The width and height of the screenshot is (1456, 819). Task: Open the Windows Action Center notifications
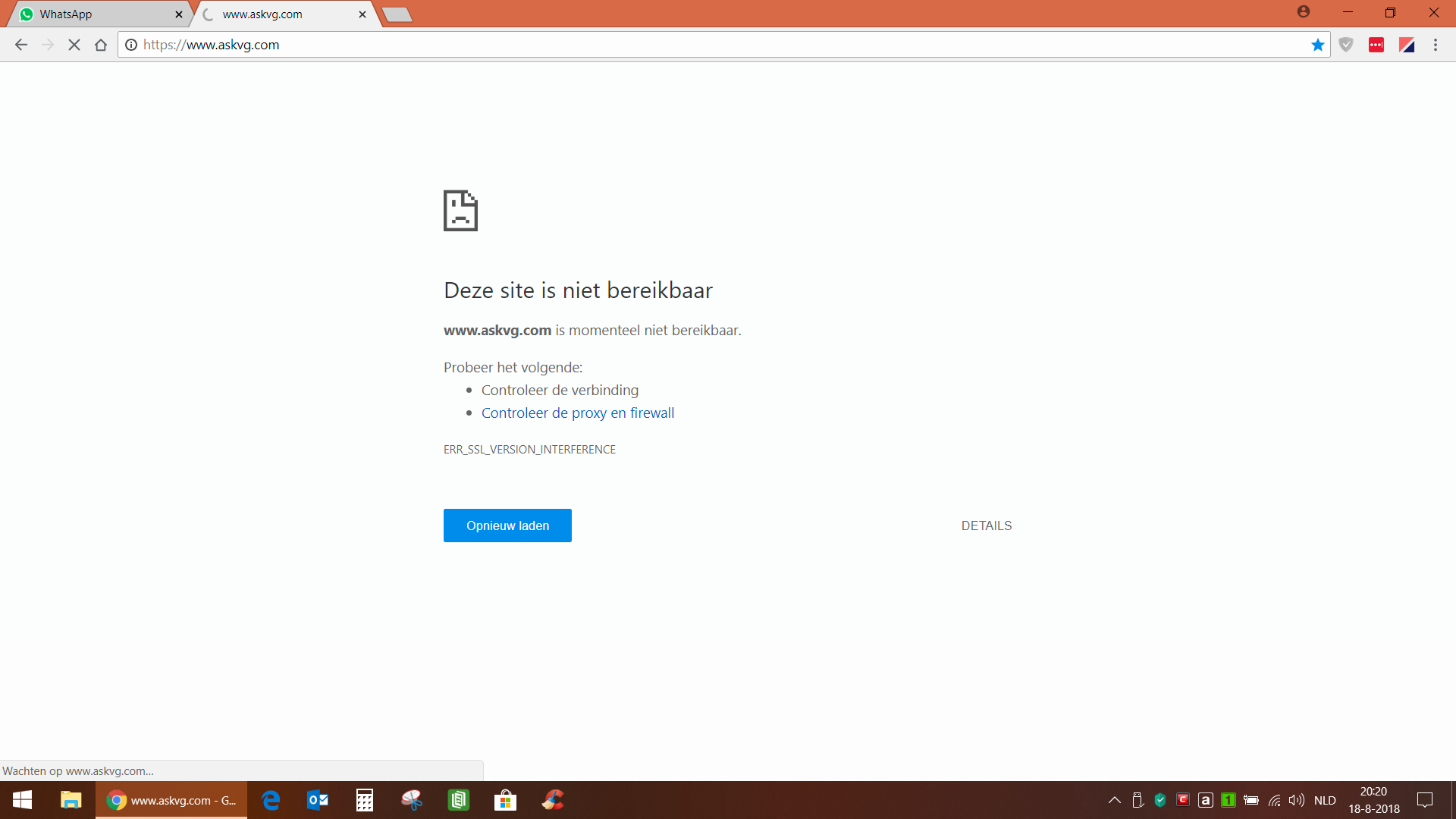click(x=1425, y=800)
